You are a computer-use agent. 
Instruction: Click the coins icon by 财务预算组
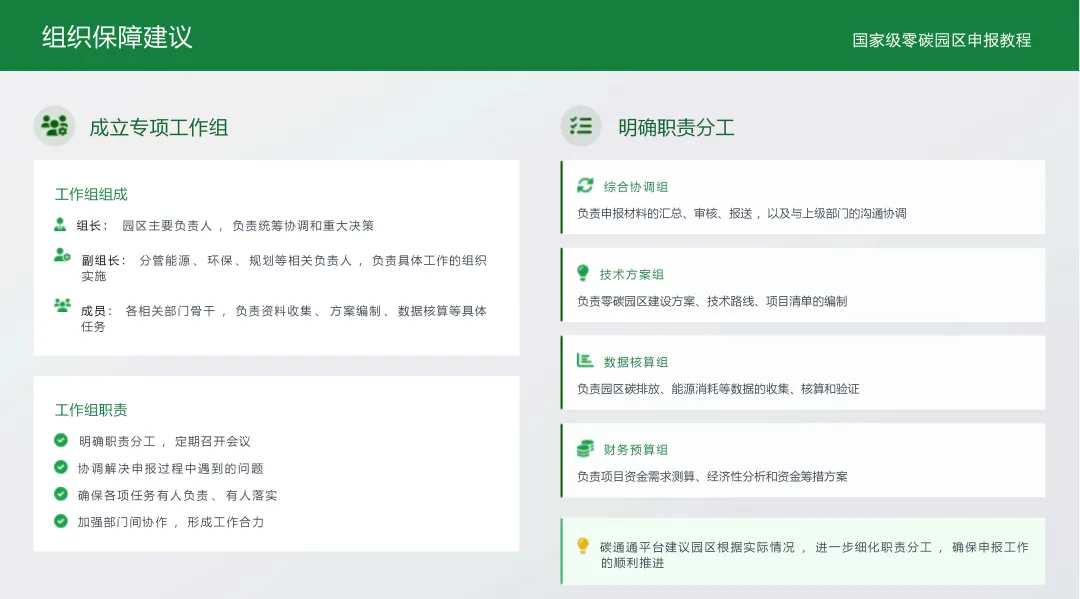tap(585, 449)
